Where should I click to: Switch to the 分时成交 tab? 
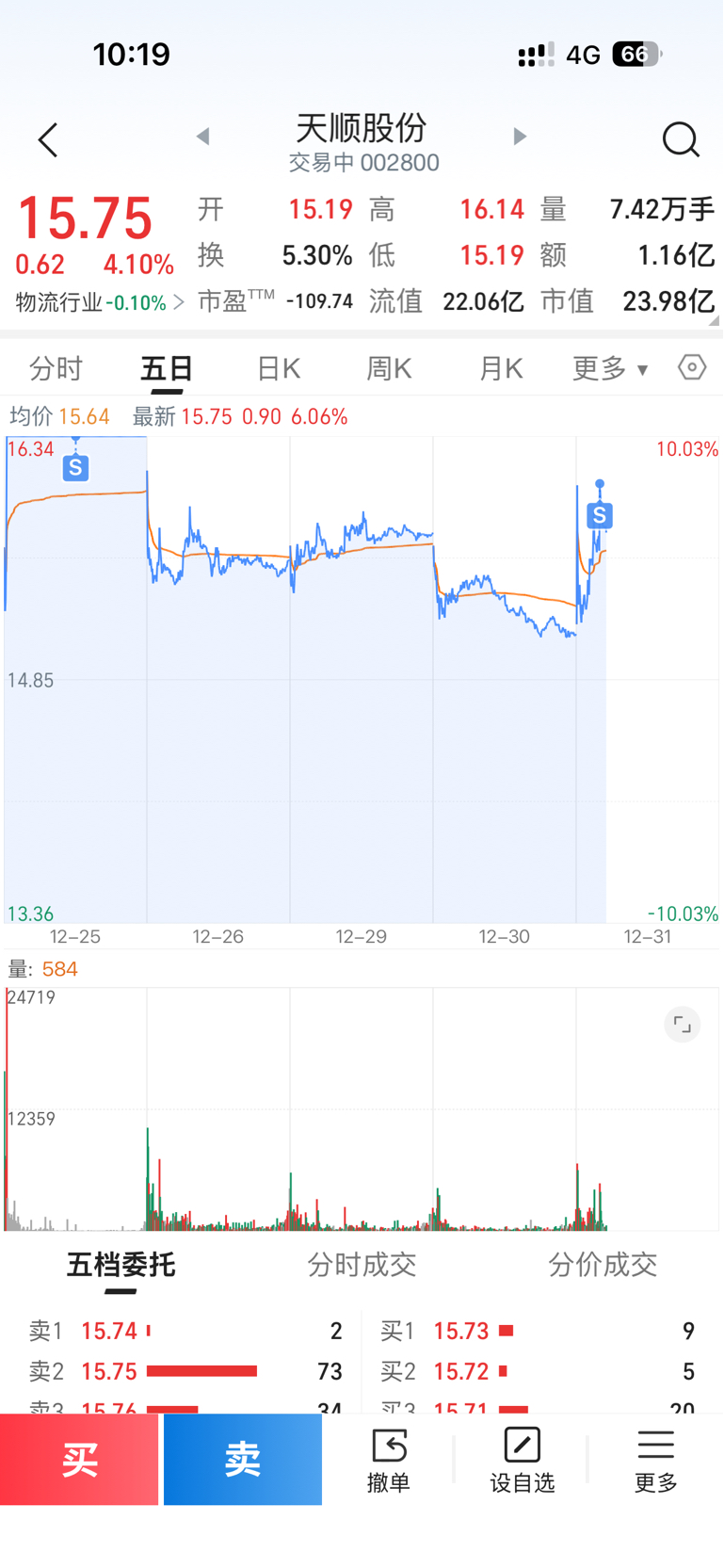tap(362, 1265)
